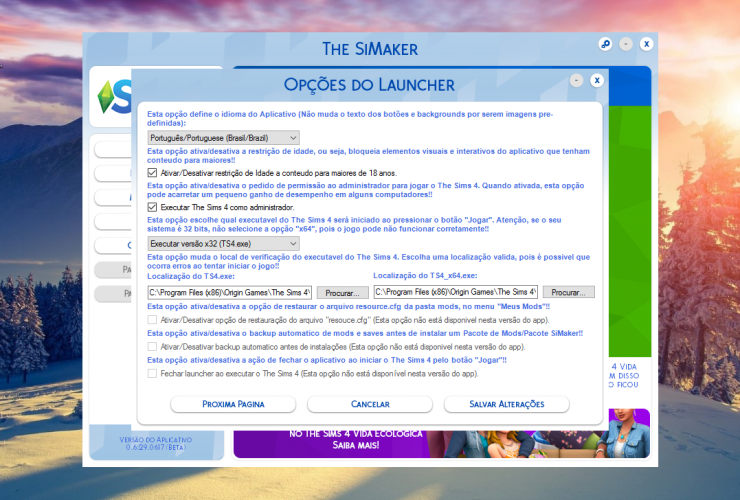Toggle age restriction for 18+ content checkbox

click(x=152, y=173)
